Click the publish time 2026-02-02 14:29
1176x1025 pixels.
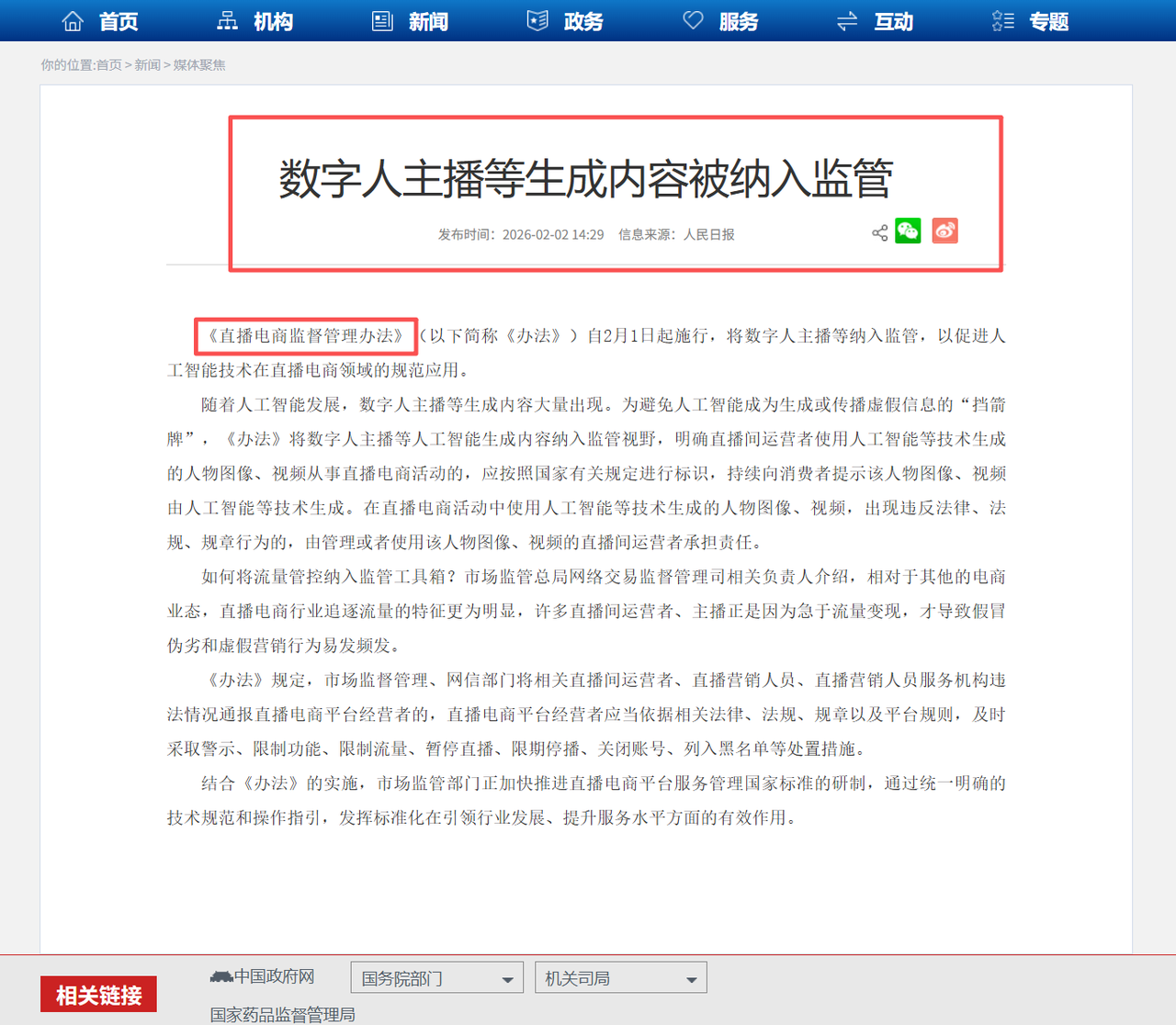pyautogui.click(x=553, y=235)
